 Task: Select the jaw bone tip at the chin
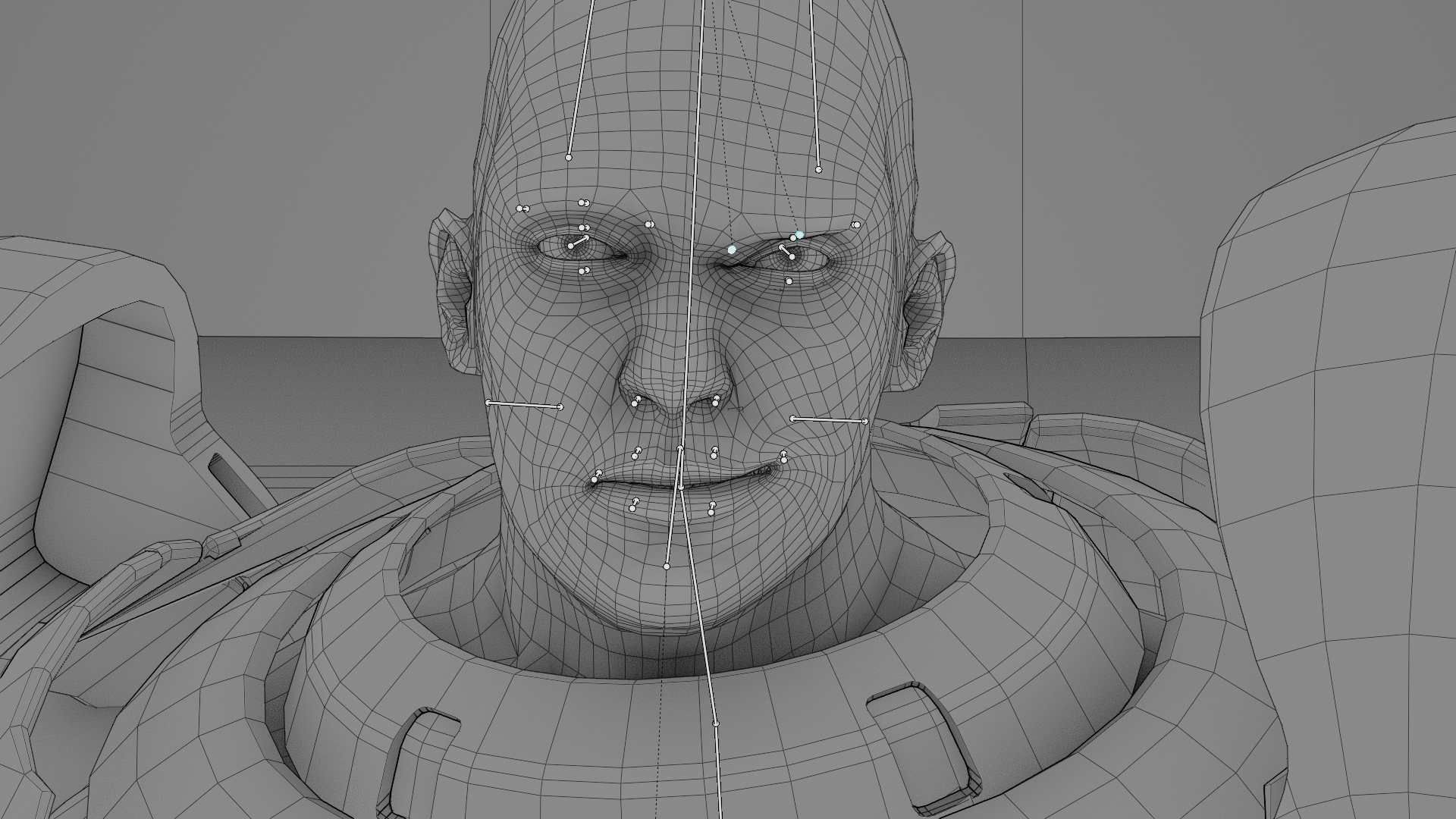point(667,566)
